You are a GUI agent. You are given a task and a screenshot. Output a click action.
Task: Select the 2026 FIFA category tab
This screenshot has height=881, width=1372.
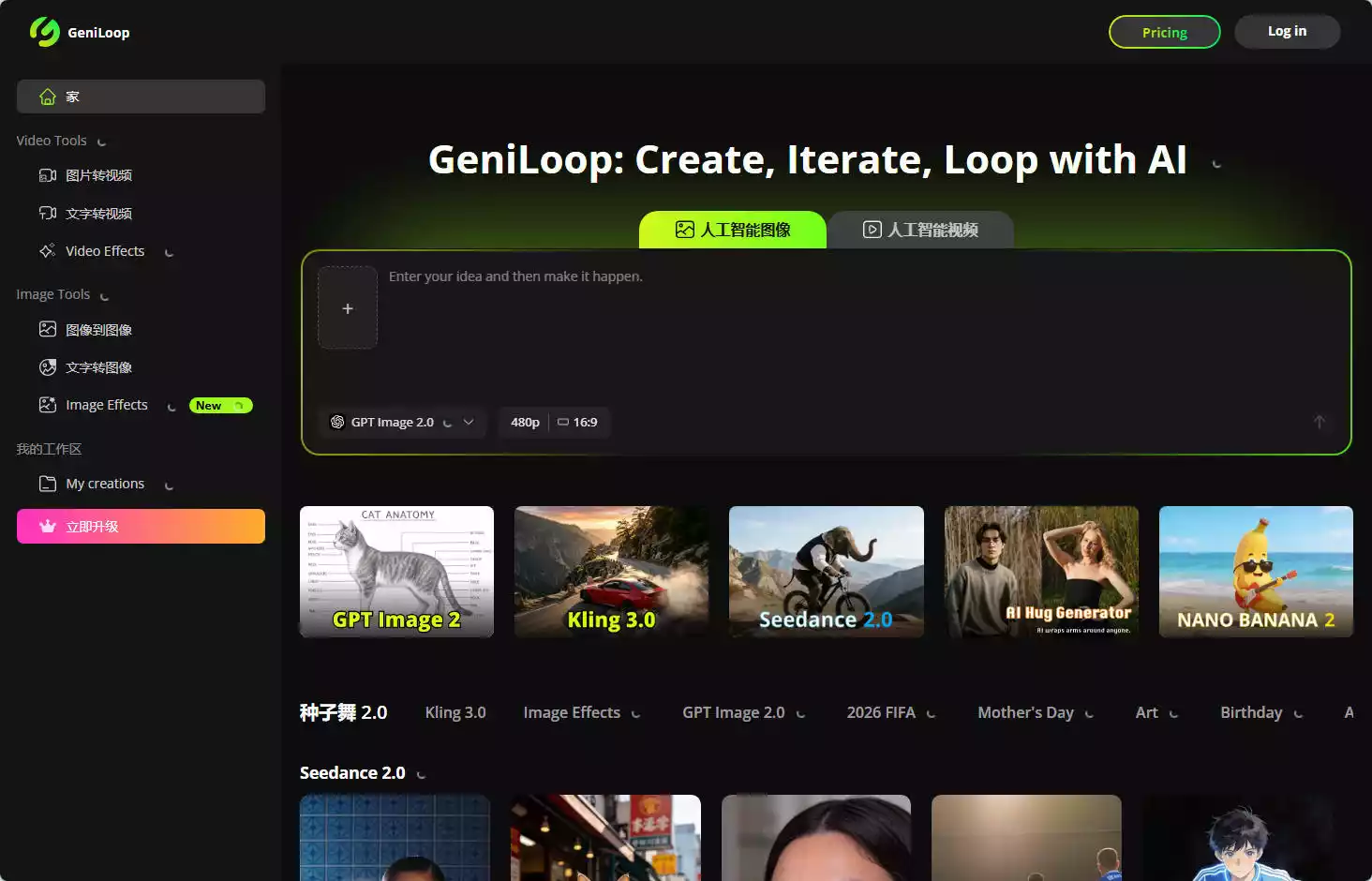click(x=881, y=712)
